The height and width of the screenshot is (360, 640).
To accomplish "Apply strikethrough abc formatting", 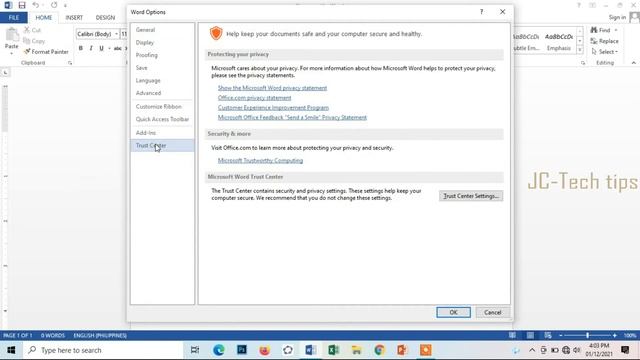I will (118, 48).
